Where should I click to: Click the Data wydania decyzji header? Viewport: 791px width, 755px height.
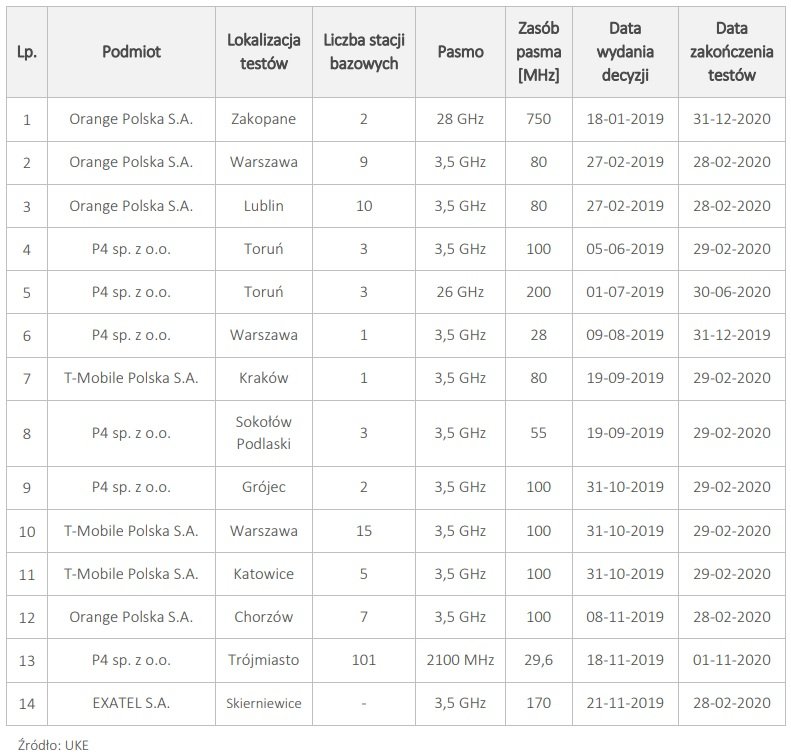tap(625, 52)
